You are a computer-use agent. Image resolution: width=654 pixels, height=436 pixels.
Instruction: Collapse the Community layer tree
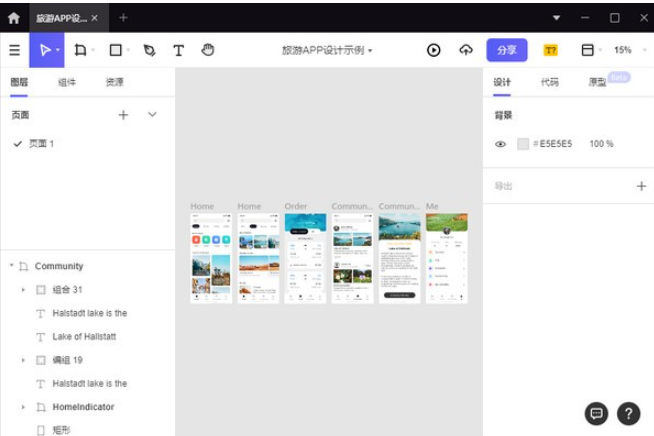tap(11, 265)
